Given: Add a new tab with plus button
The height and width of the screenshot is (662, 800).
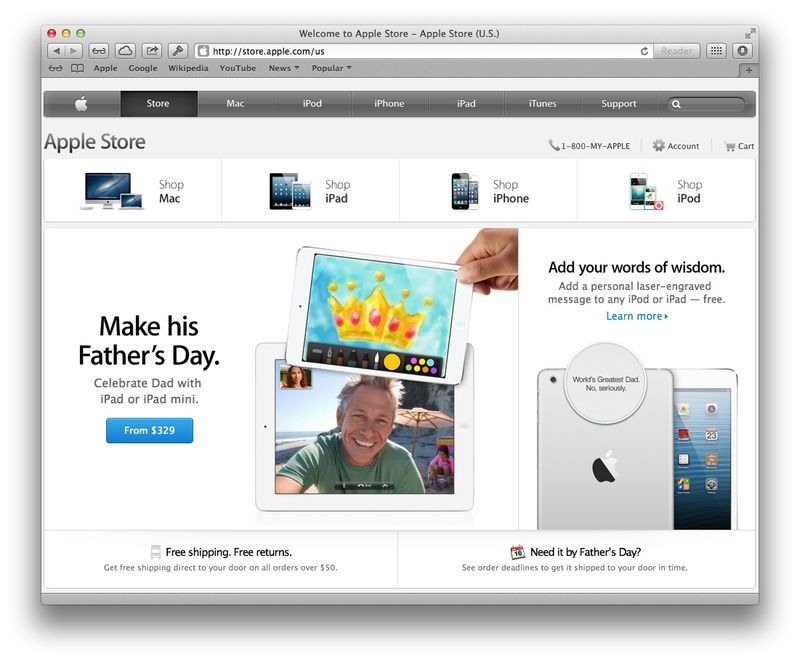Looking at the screenshot, I should point(748,70).
